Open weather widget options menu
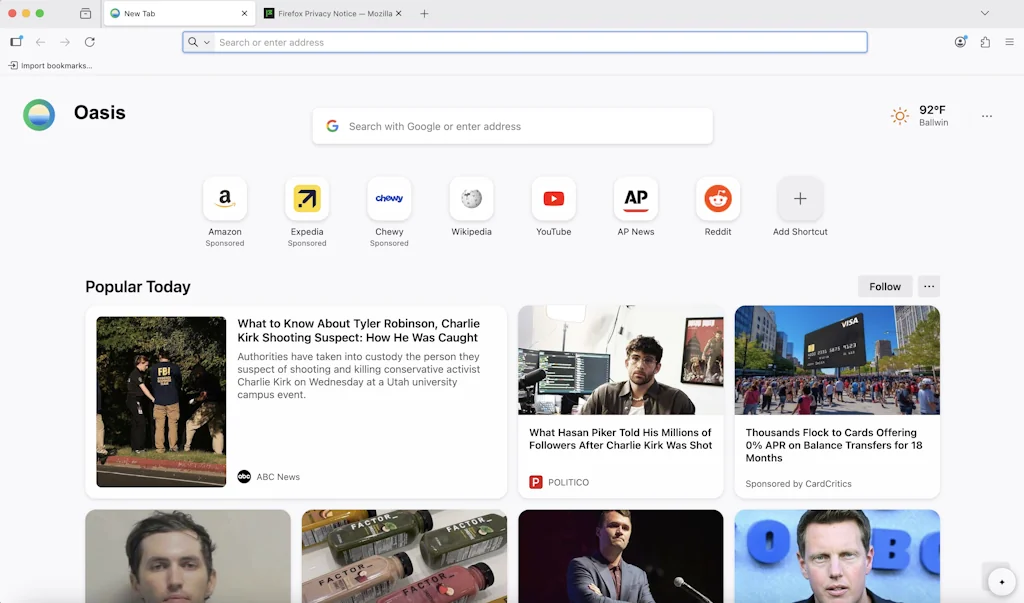Screen dimensions: 1024x603 [x=986, y=116]
